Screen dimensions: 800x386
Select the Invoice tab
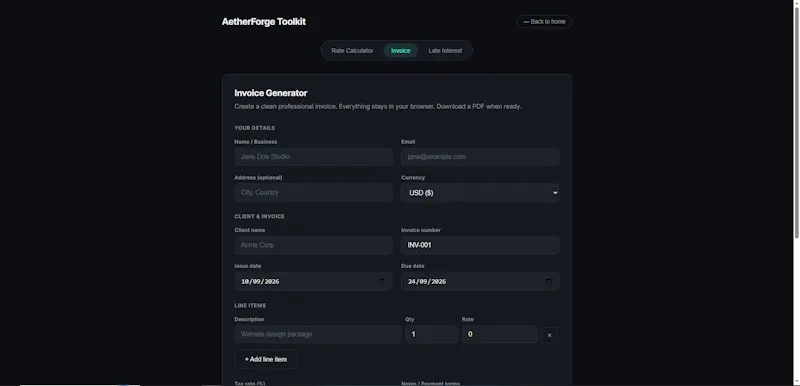click(x=401, y=50)
